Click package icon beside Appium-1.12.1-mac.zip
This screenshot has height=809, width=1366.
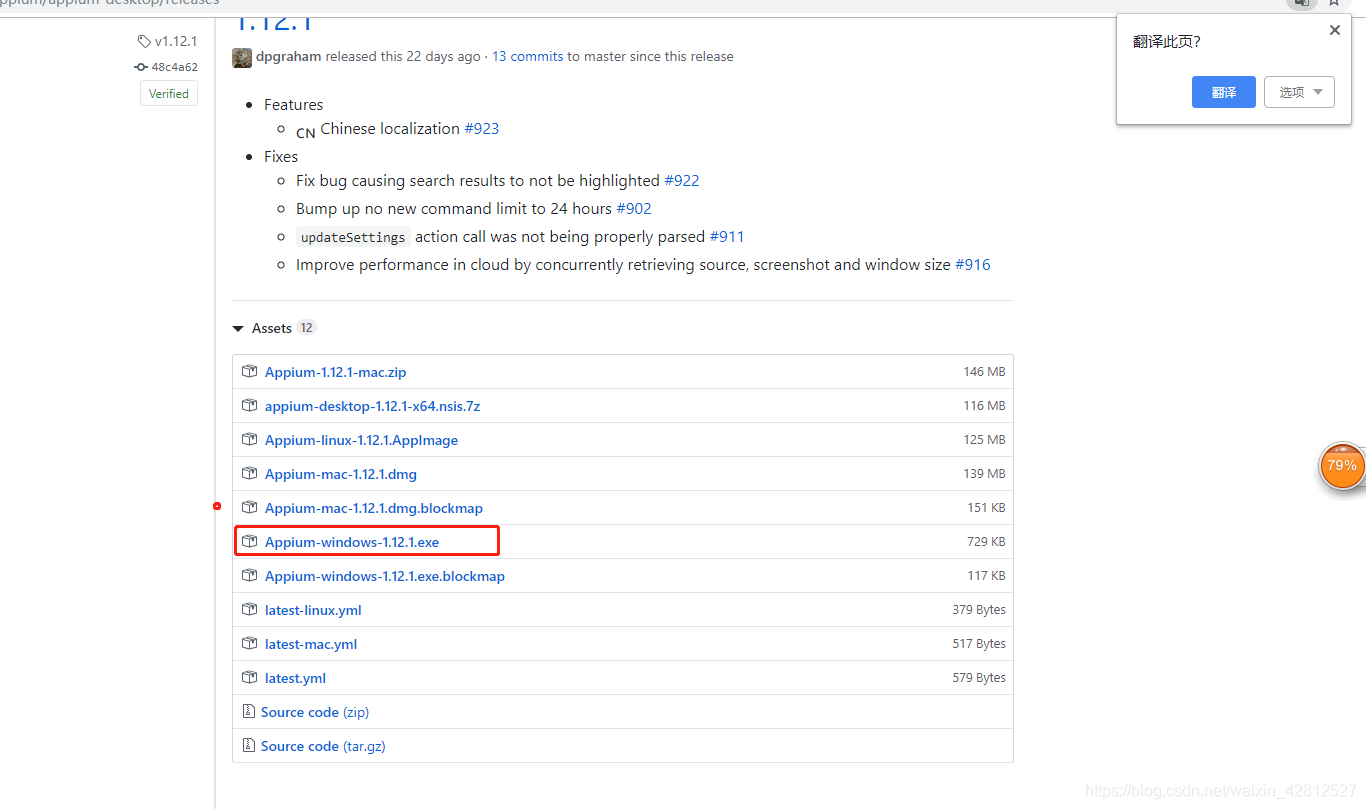click(250, 371)
